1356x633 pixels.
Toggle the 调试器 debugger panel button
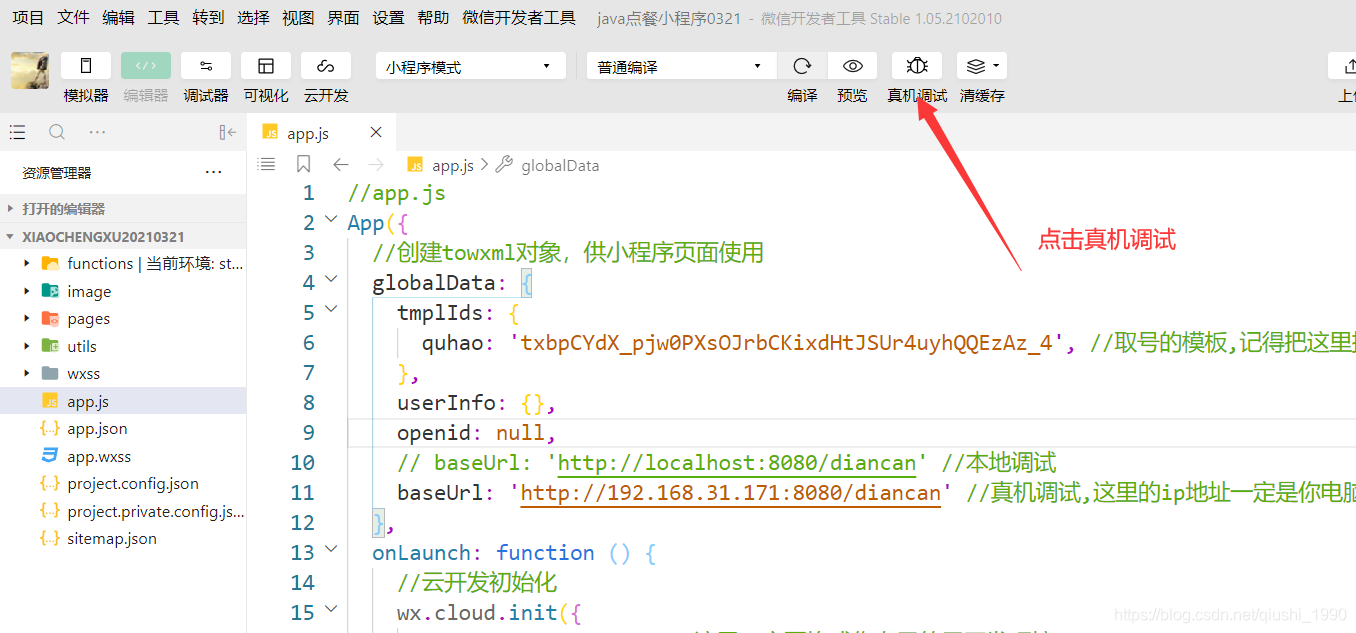206,66
